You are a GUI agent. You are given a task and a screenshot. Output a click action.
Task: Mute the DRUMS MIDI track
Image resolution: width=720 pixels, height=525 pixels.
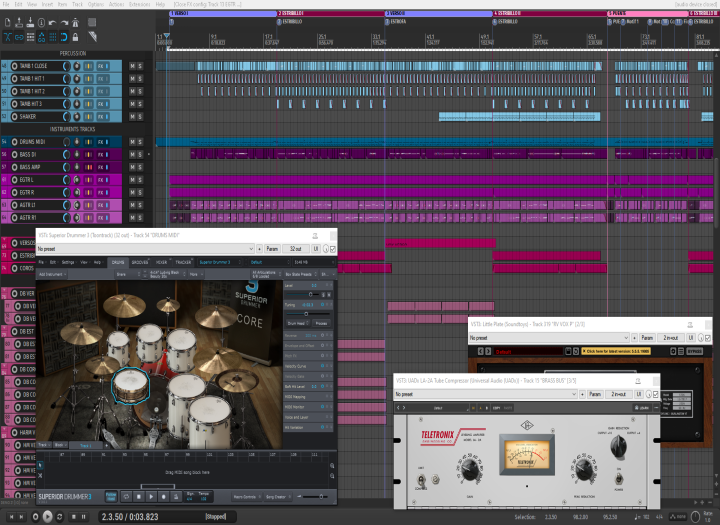(132, 142)
